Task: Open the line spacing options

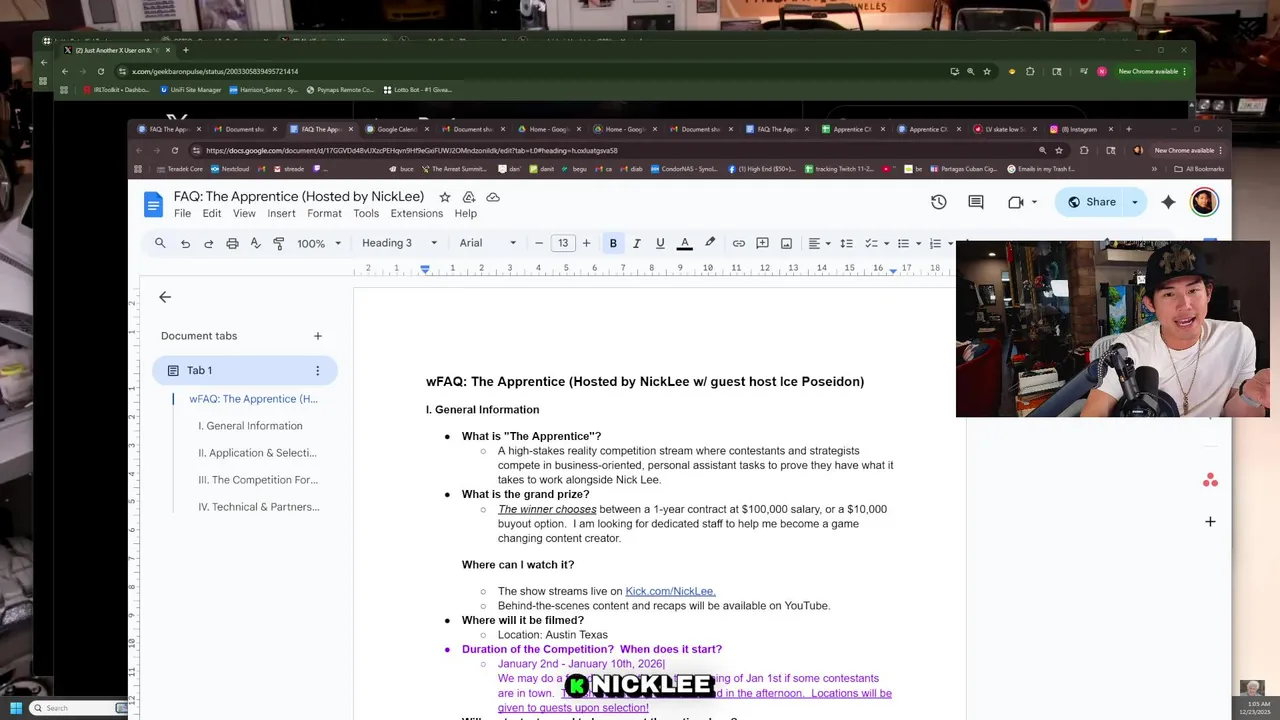Action: tap(846, 243)
